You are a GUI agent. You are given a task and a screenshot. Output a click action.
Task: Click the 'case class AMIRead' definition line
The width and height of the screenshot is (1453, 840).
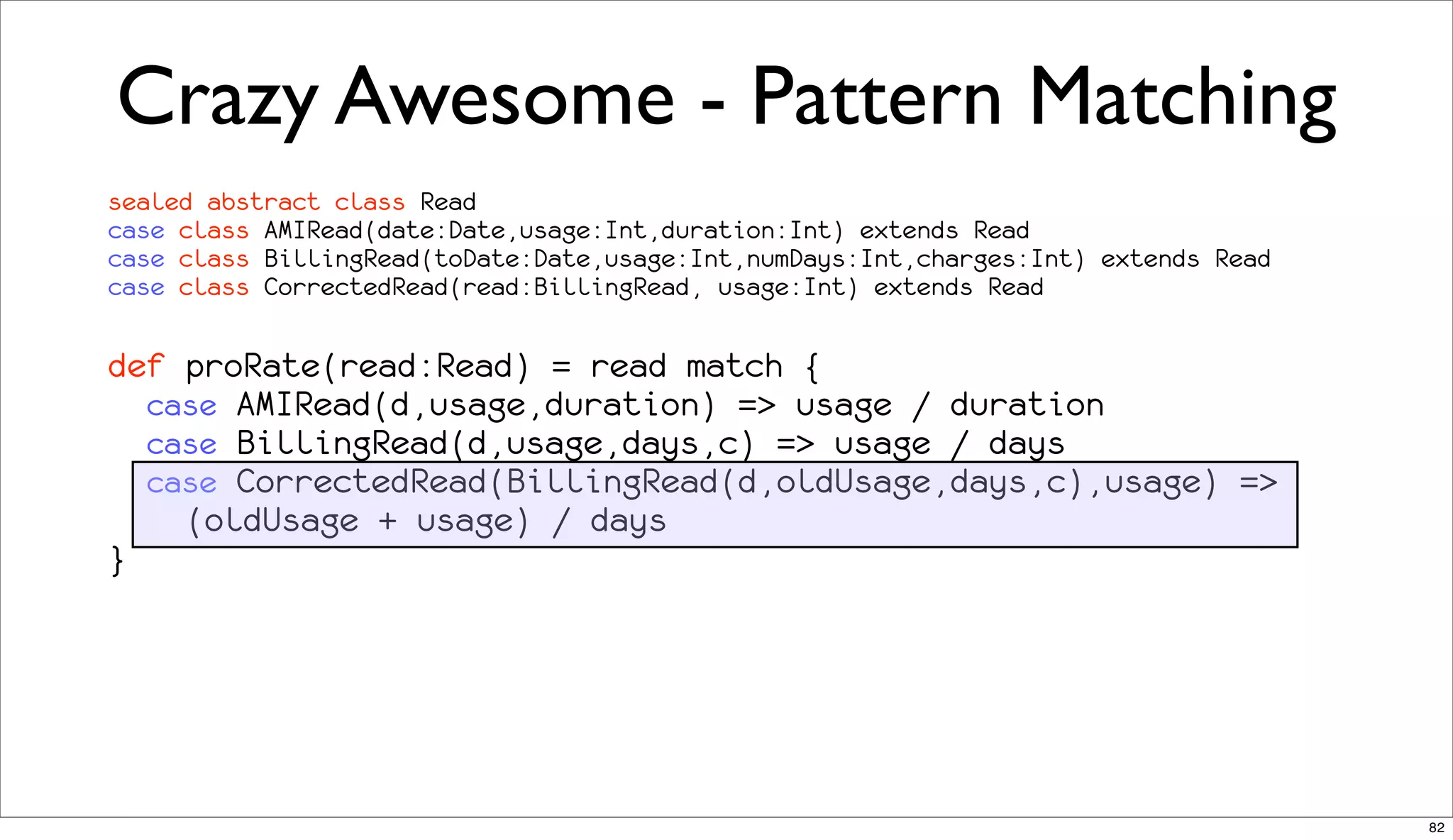568,231
